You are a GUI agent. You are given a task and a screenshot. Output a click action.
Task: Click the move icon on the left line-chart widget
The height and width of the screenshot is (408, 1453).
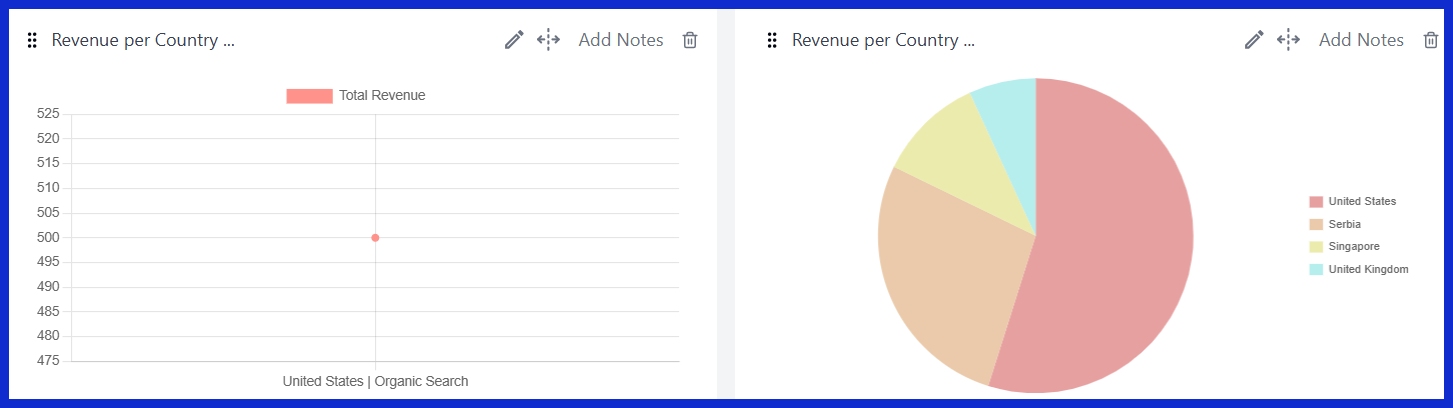(548, 40)
